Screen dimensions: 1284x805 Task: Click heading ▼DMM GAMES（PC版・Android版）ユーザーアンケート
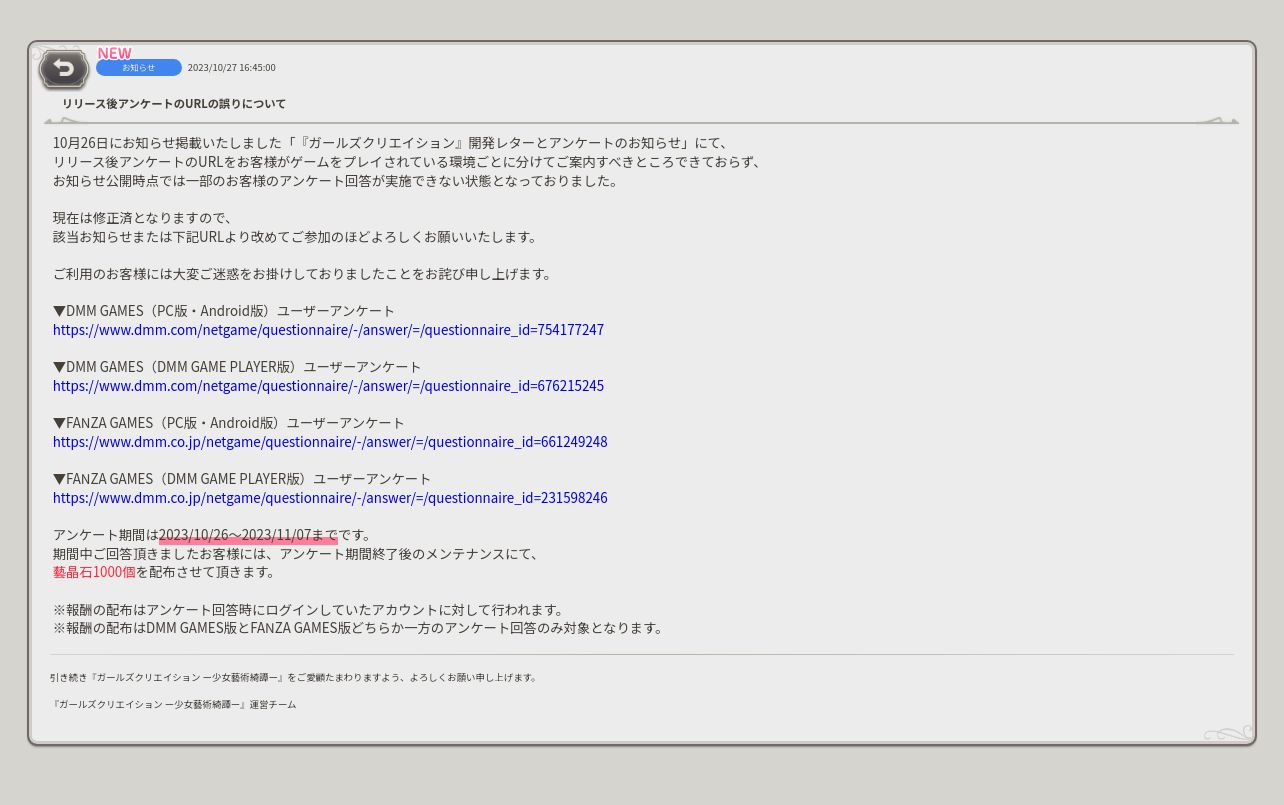point(224,311)
